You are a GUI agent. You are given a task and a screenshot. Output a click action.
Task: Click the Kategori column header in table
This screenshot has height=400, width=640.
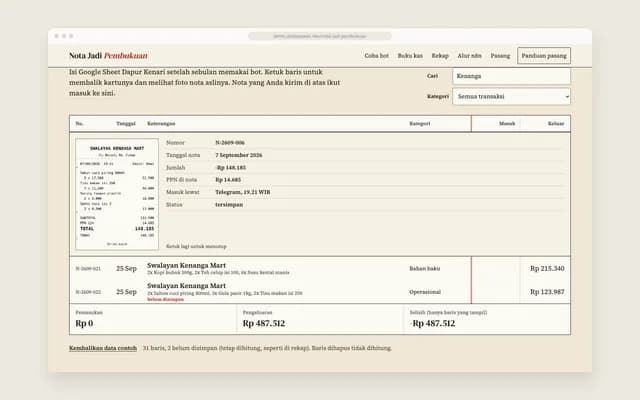[420, 123]
